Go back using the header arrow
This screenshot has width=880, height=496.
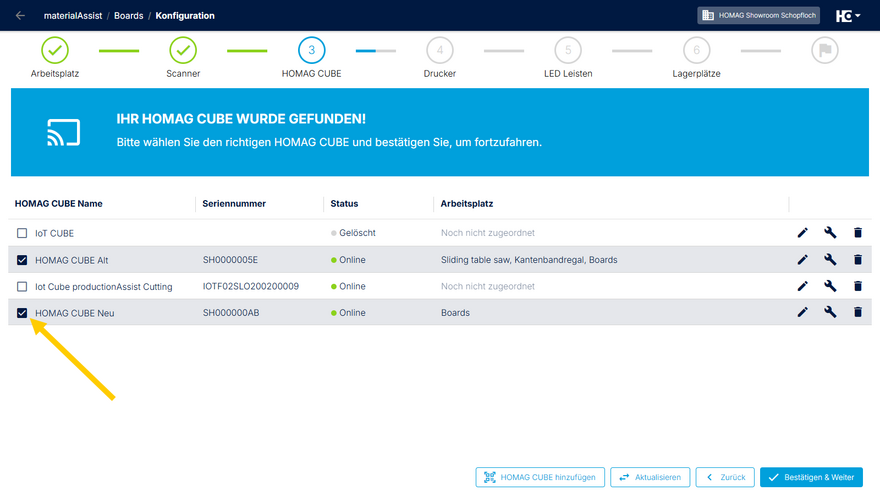coord(20,16)
